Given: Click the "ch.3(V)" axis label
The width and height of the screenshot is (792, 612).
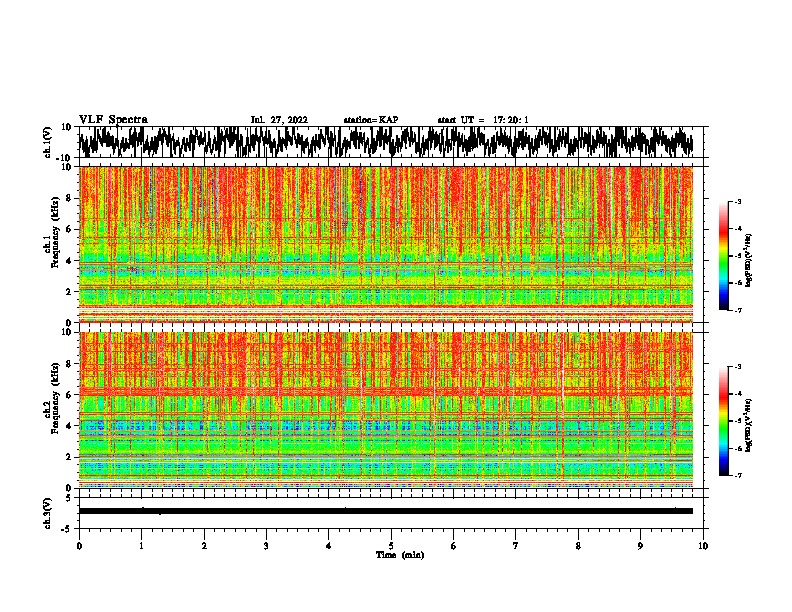Looking at the screenshot, I should click(x=48, y=513).
